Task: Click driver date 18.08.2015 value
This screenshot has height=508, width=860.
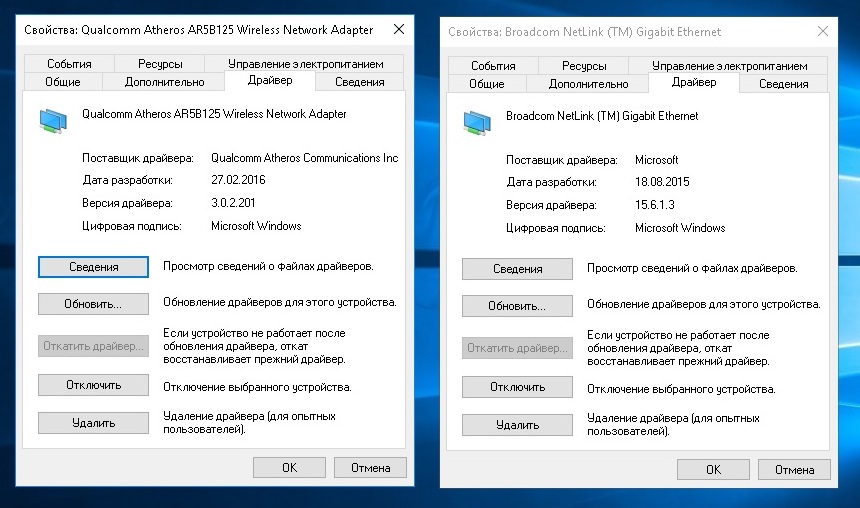Action: [x=662, y=182]
